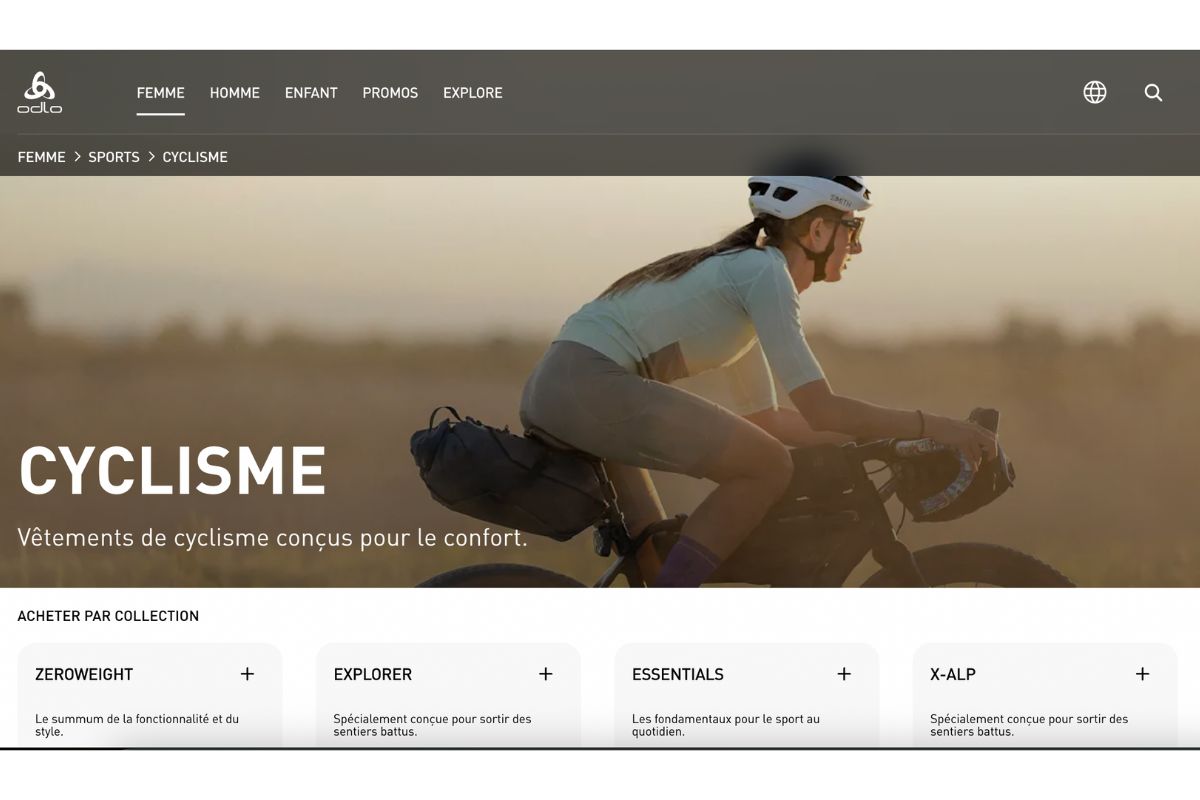Open search with the magnifier icon

[x=1153, y=92]
